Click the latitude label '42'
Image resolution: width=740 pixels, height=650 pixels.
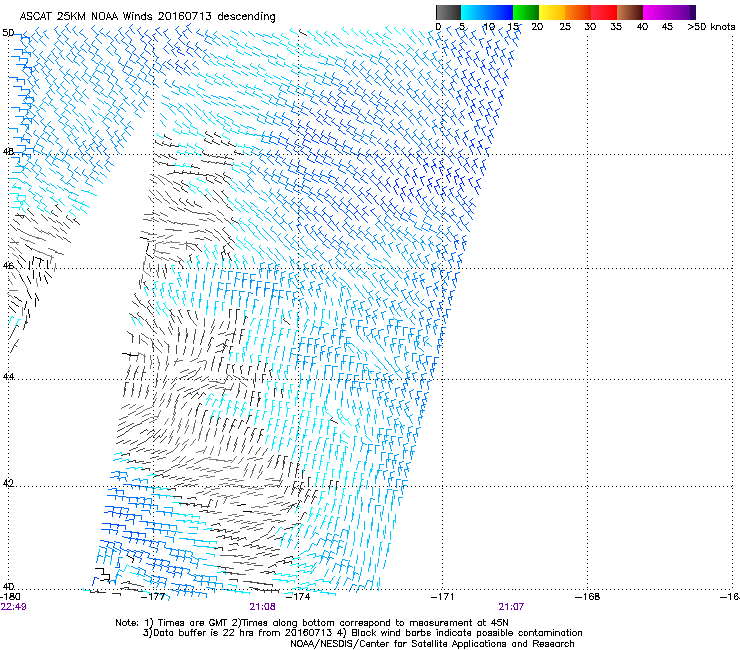point(8,483)
